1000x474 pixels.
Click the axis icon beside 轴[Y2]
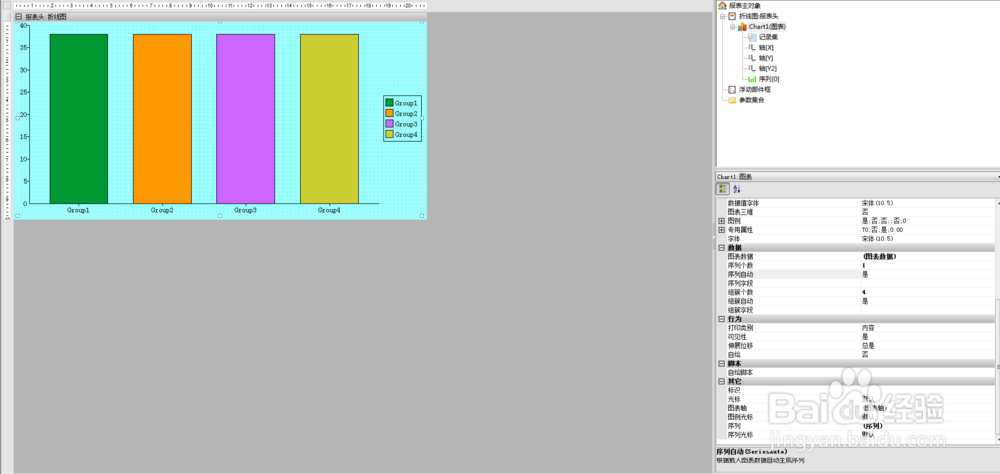[x=752, y=68]
